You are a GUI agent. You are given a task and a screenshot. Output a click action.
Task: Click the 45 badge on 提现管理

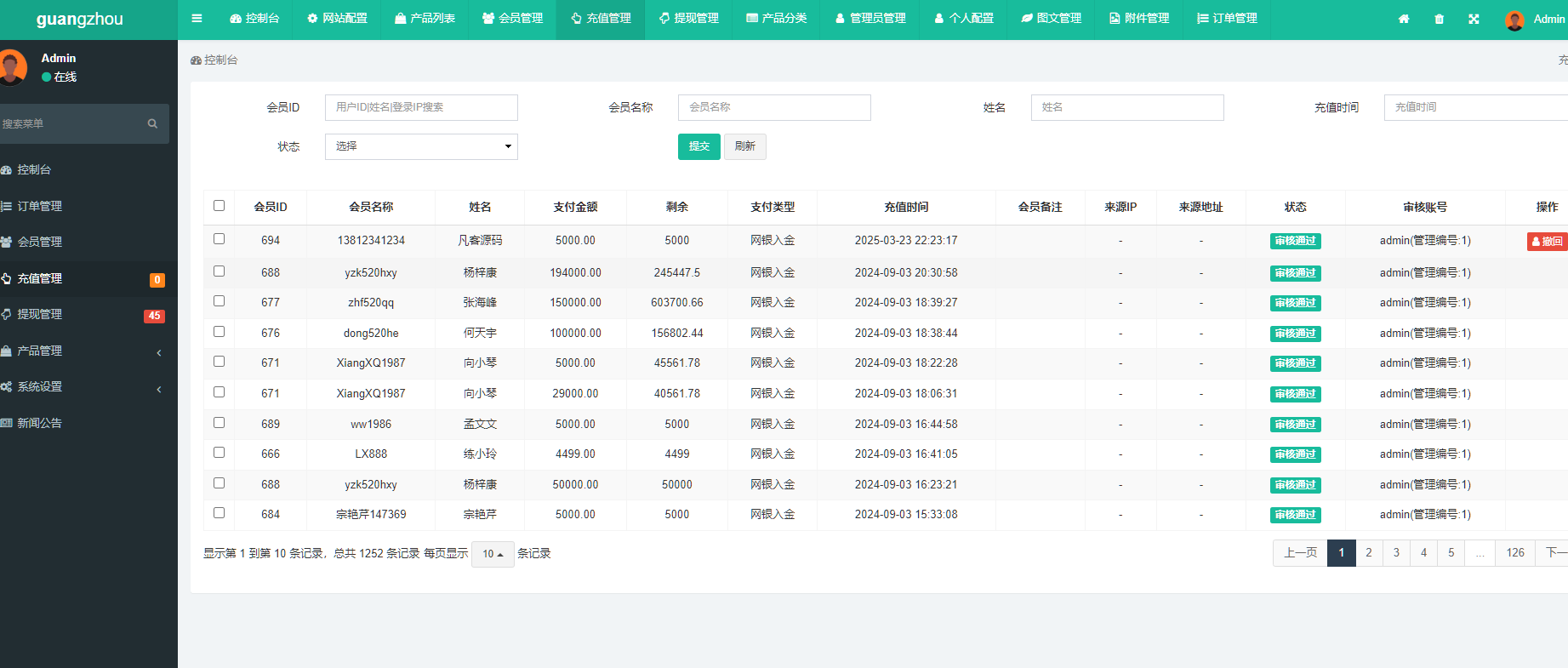(154, 316)
